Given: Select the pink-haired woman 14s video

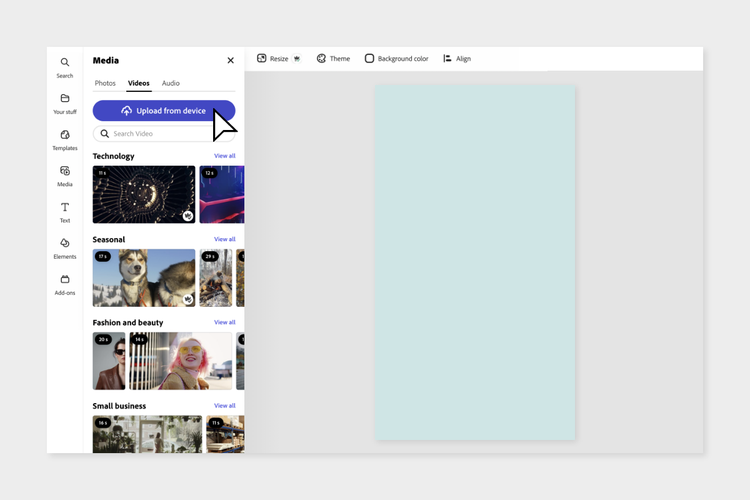Looking at the screenshot, I should (x=181, y=361).
